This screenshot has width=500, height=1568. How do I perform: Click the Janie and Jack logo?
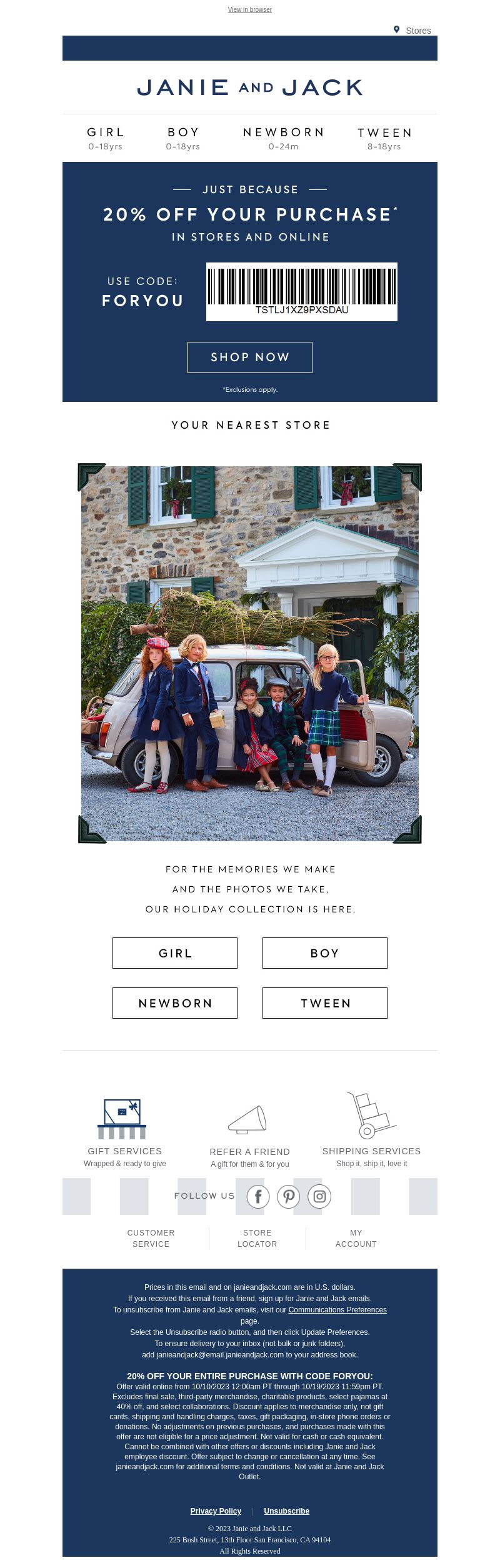click(250, 87)
